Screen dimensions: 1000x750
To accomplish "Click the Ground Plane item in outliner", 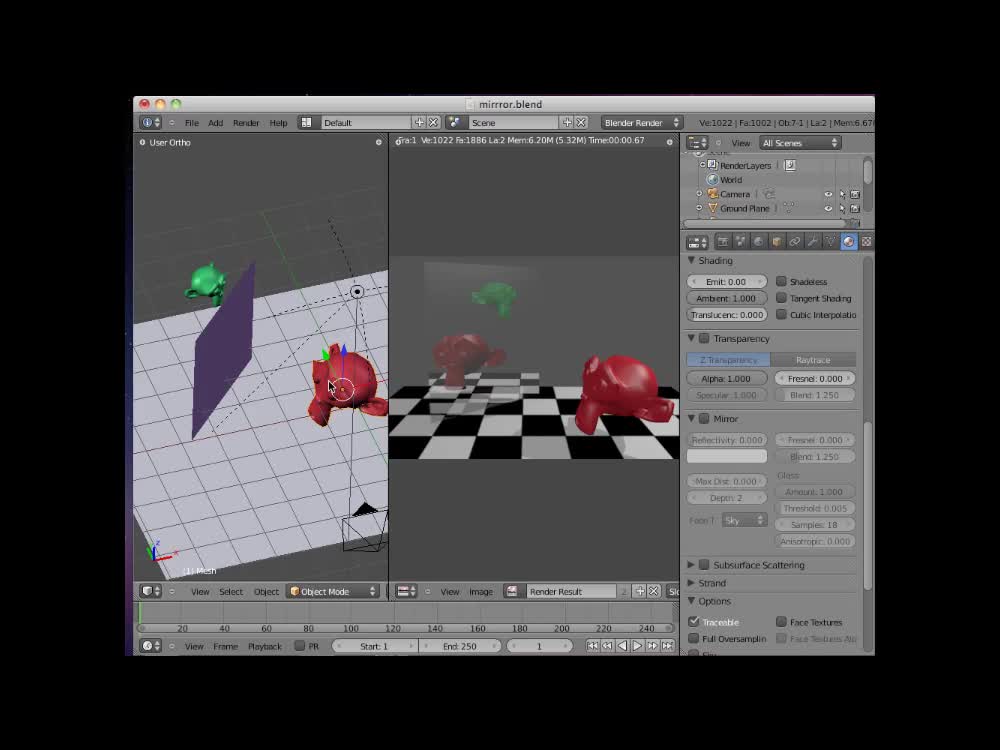I will pos(745,208).
